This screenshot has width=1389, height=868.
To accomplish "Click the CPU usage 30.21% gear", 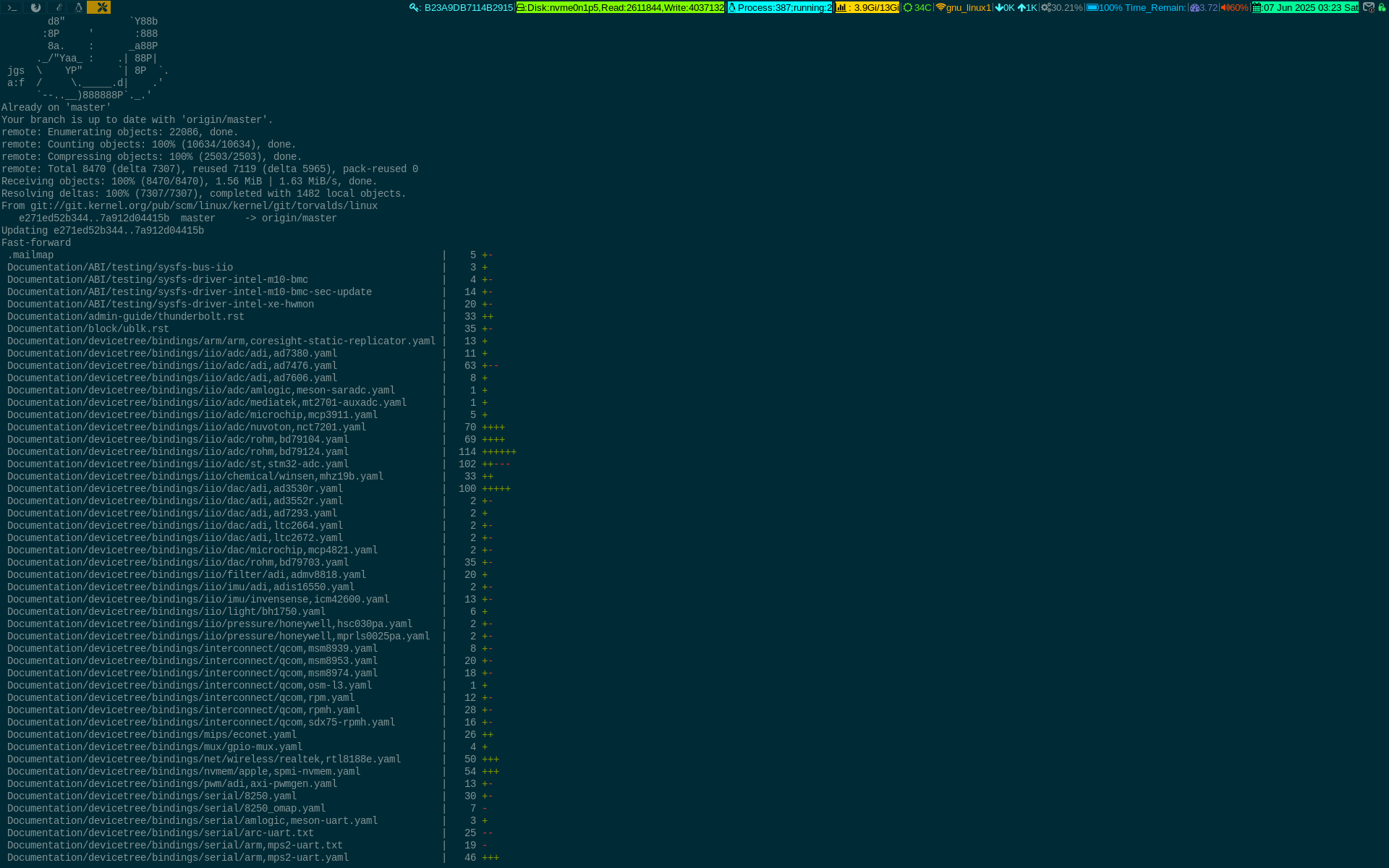I will tap(1062, 7).
